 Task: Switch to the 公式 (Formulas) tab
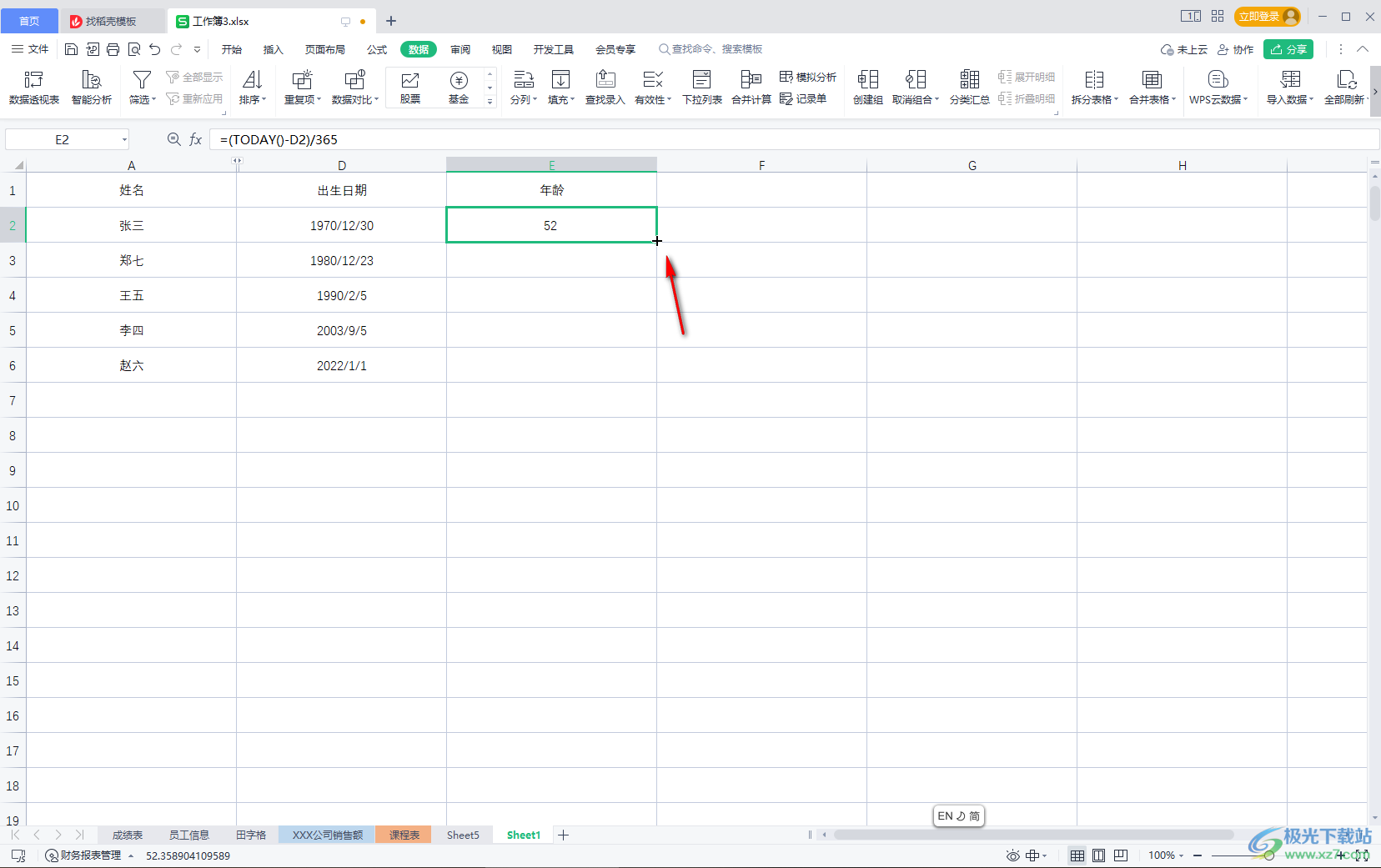pos(377,49)
